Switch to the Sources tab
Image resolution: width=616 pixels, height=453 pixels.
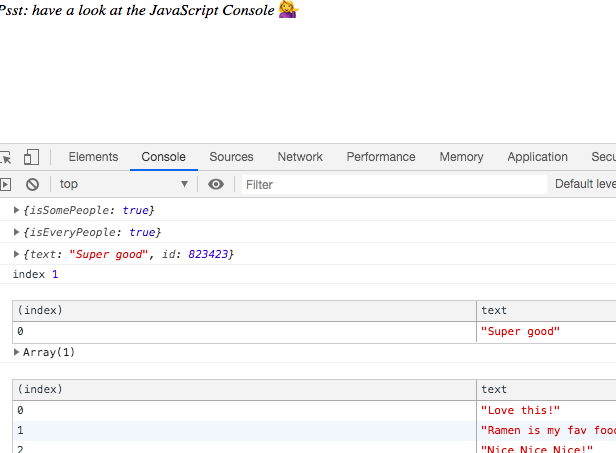coord(231,157)
